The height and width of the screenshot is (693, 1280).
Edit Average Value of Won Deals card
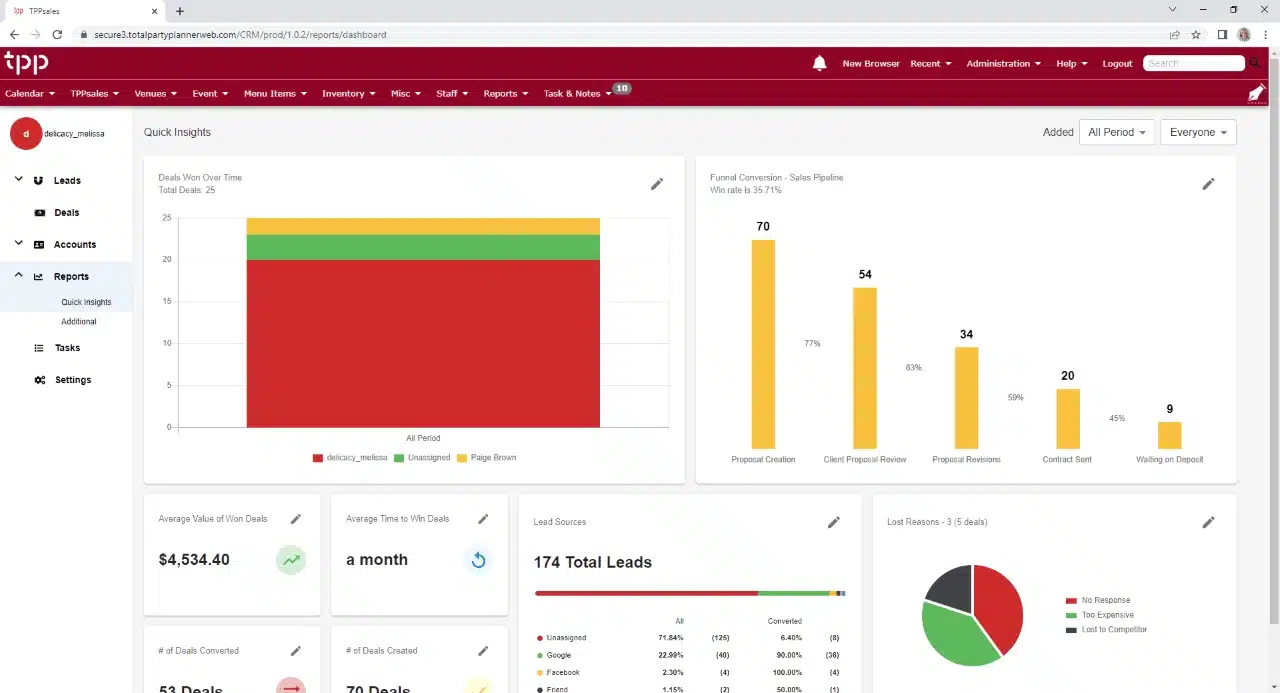click(296, 519)
